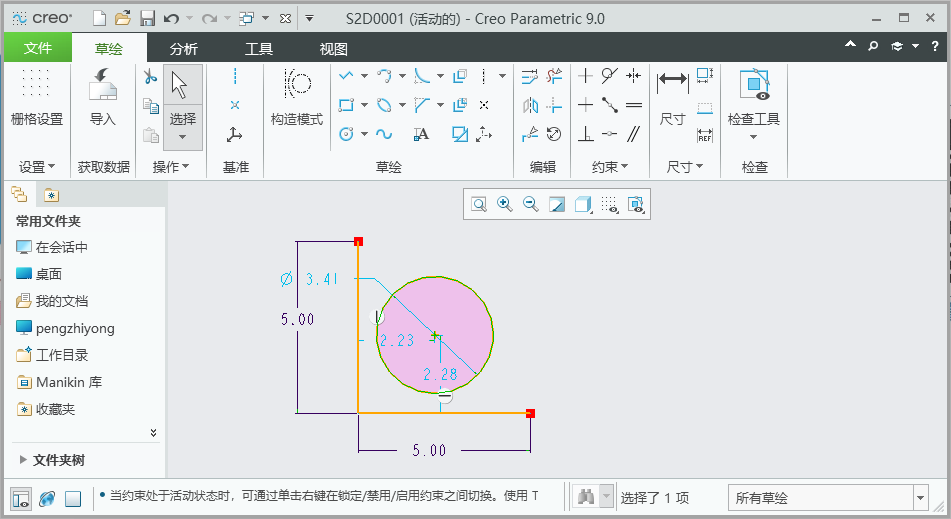This screenshot has width=951, height=519.
Task: Select the Arc sketch tool
Action: point(383,76)
